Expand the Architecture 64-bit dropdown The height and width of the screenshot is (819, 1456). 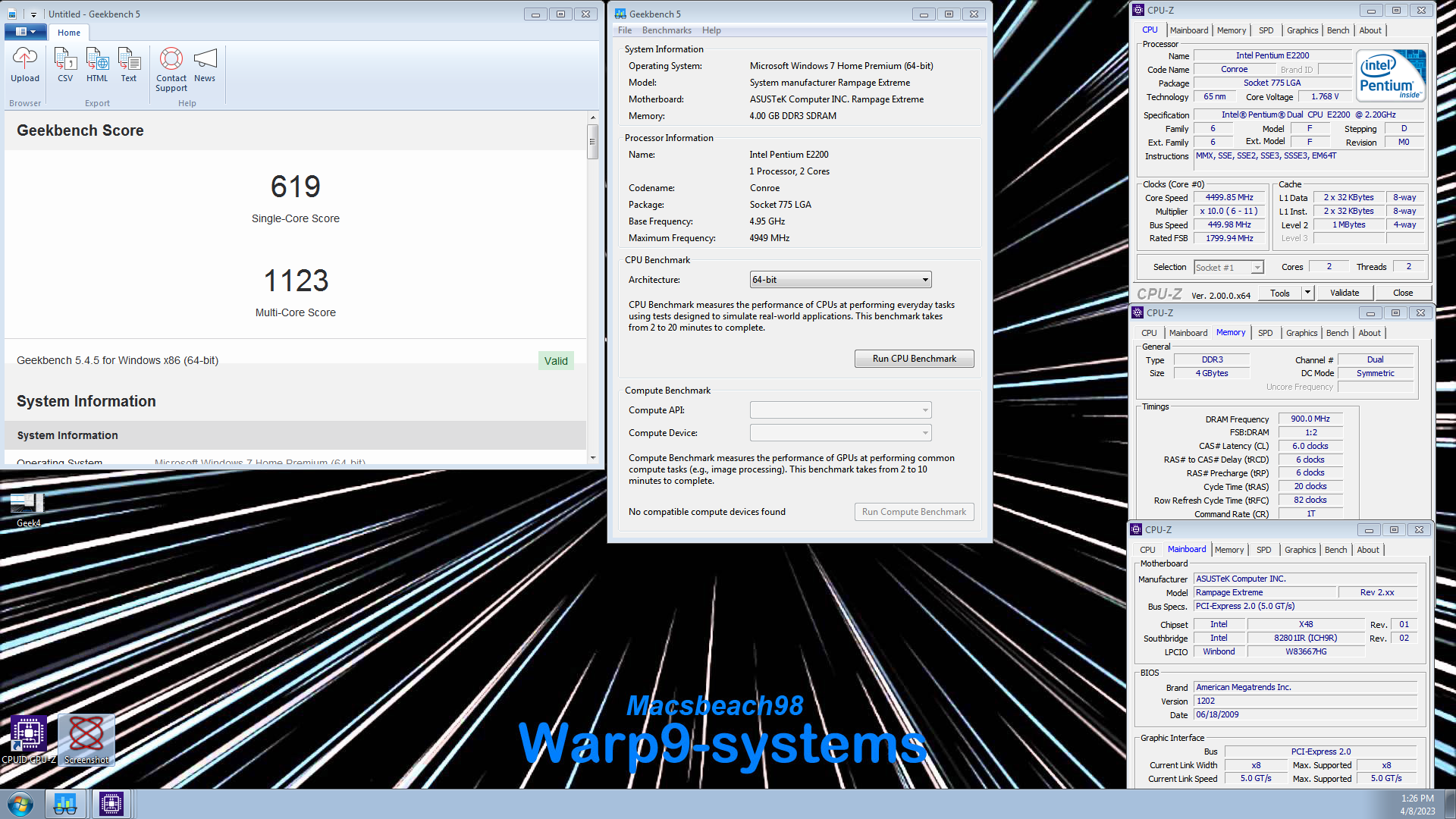(x=840, y=280)
